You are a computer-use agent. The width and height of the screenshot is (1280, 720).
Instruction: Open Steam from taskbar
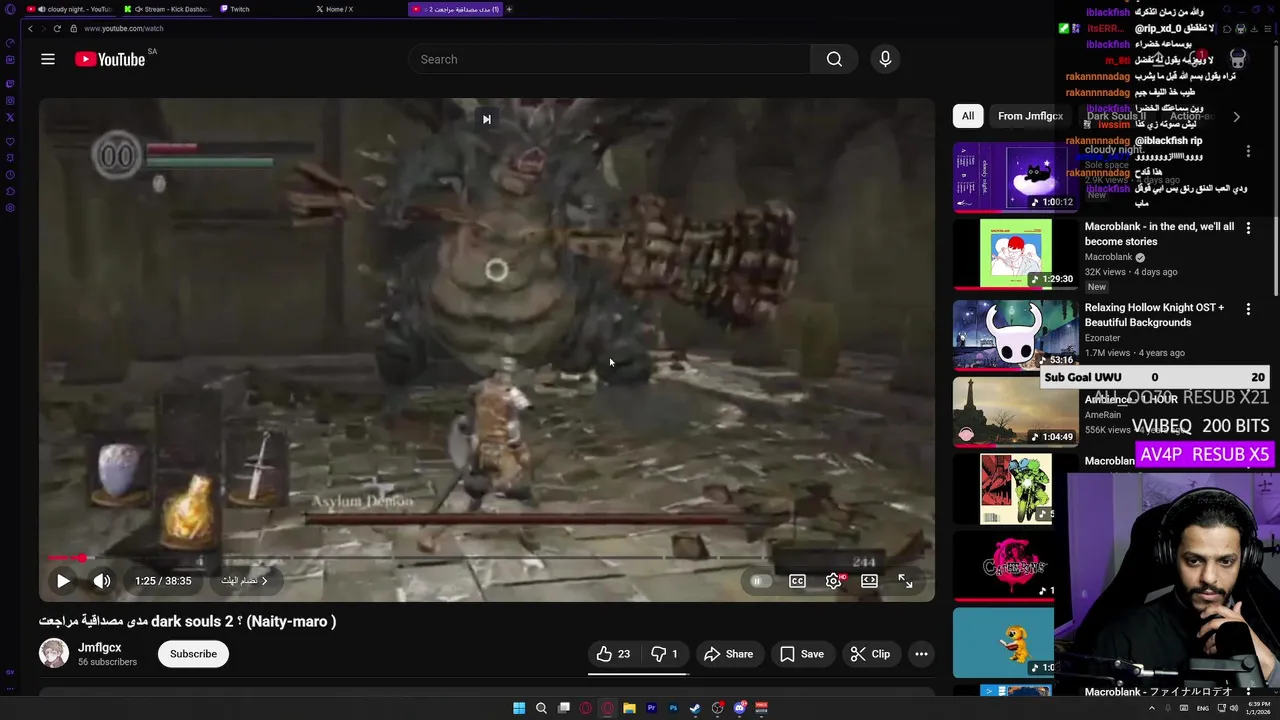[x=695, y=708]
